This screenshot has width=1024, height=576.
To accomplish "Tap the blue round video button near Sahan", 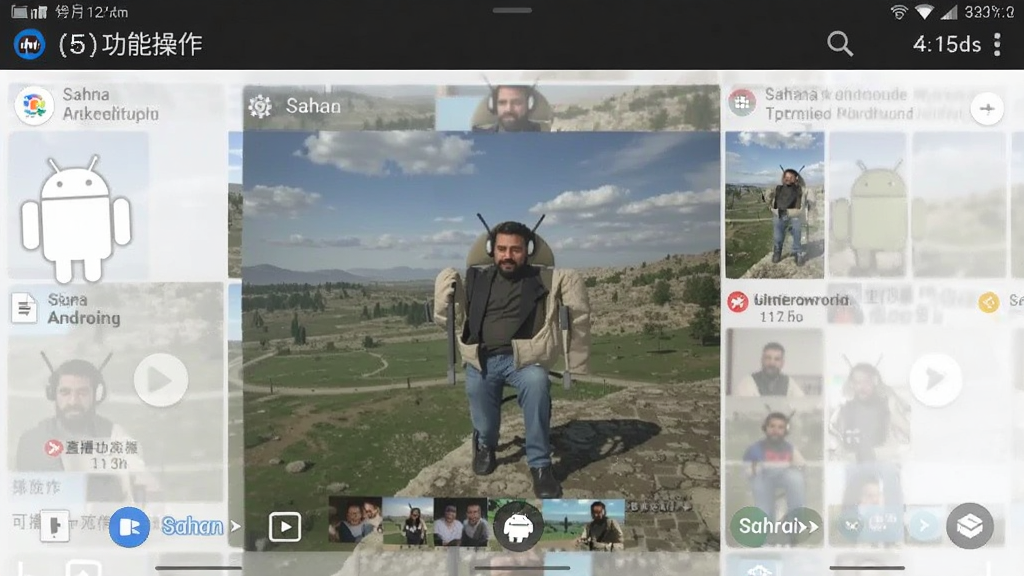I will click(x=129, y=526).
